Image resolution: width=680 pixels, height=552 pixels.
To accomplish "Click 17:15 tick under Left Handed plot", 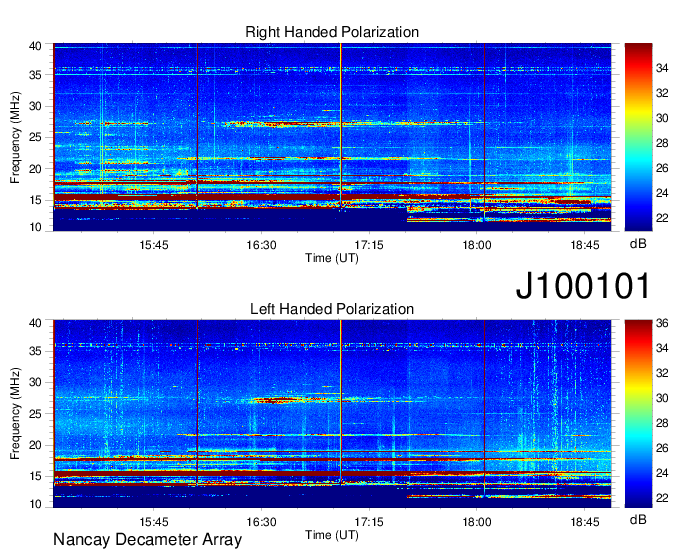I will [x=369, y=522].
